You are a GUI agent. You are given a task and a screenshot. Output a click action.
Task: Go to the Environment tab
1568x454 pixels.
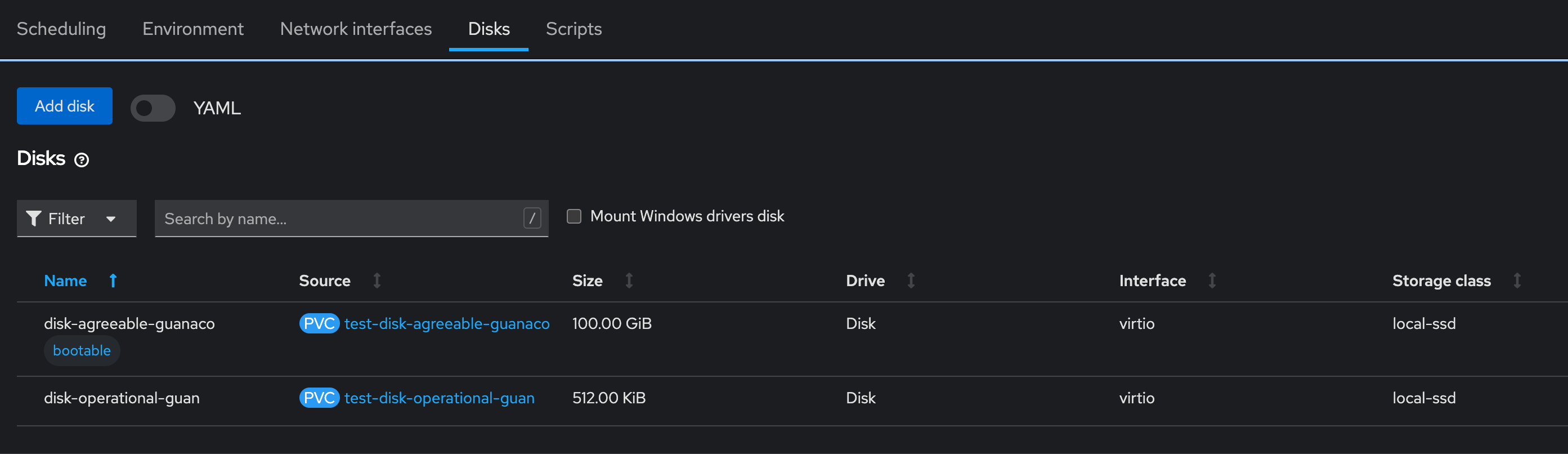(x=193, y=29)
